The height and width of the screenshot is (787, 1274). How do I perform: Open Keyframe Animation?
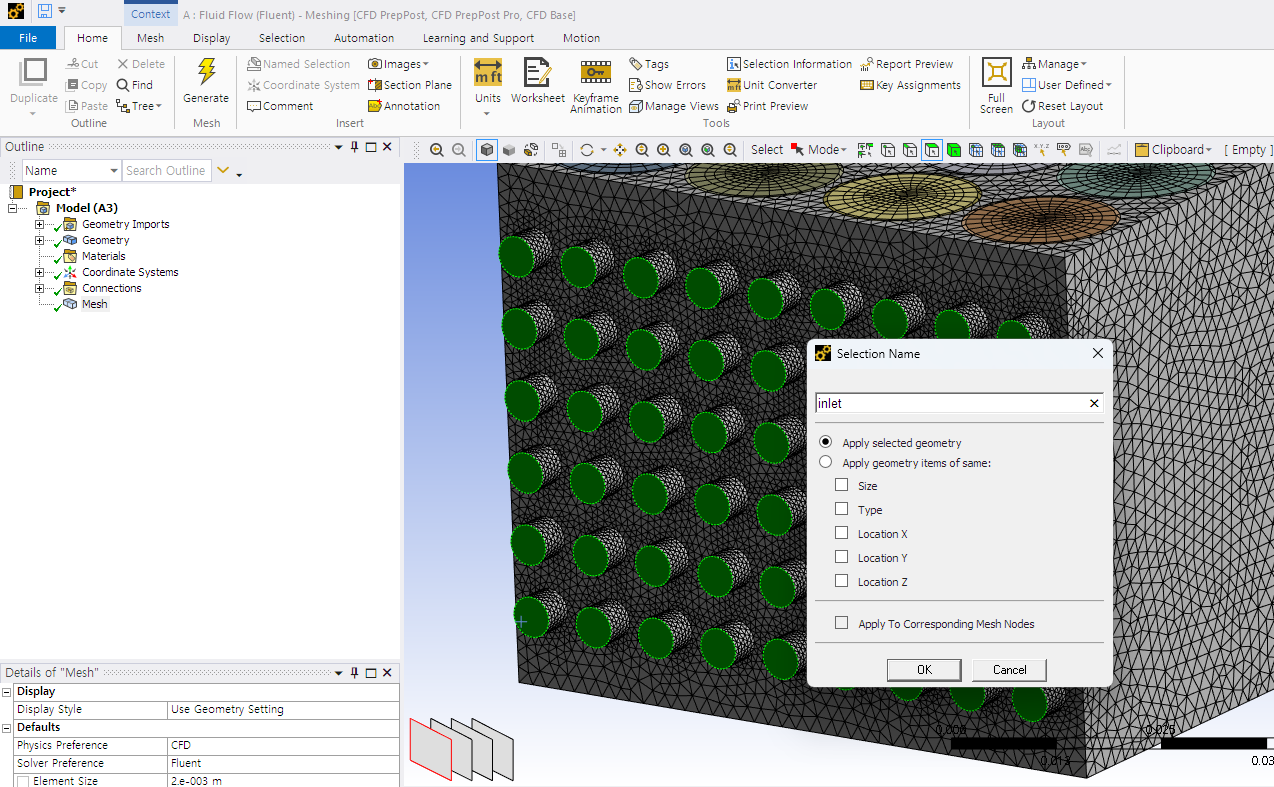596,86
